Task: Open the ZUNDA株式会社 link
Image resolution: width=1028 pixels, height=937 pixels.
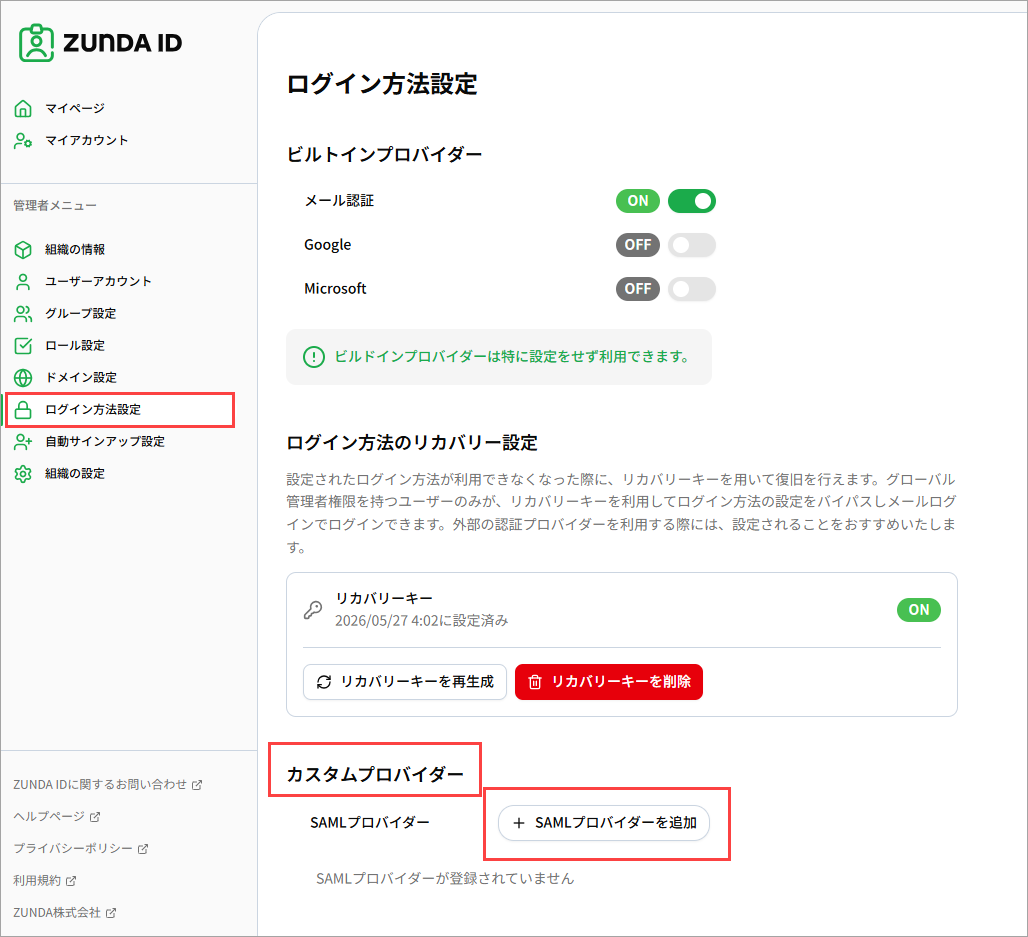Action: (x=64, y=913)
